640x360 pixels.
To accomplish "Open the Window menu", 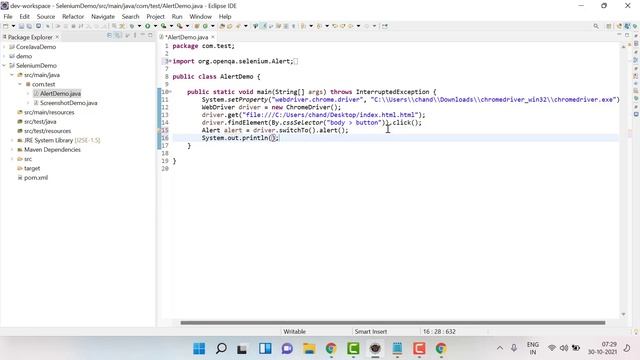I will [200, 17].
